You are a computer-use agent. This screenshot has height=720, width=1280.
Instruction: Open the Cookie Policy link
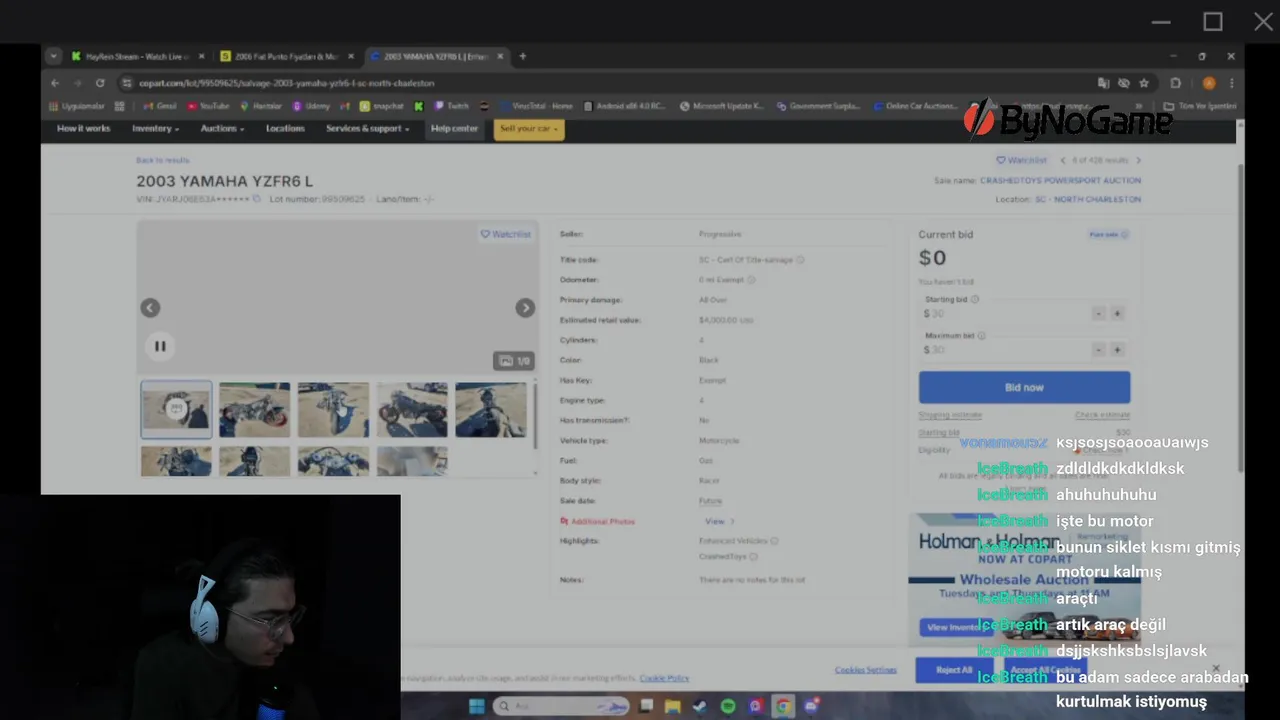coord(664,678)
